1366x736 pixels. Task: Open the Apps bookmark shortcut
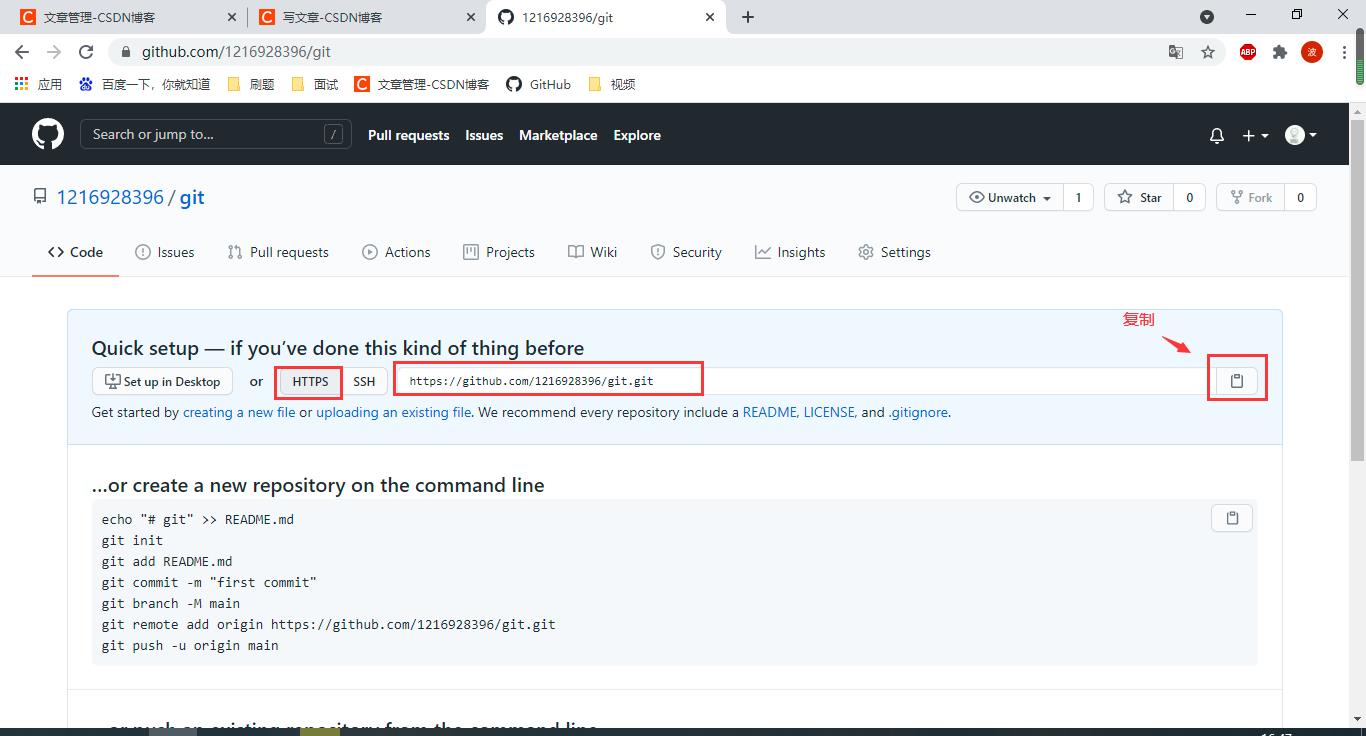pos(38,84)
